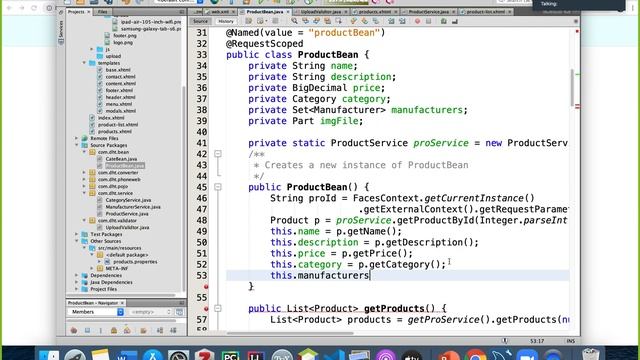
Task: Toggle Fully Qualified Names in Navigator
Action: 143,330
